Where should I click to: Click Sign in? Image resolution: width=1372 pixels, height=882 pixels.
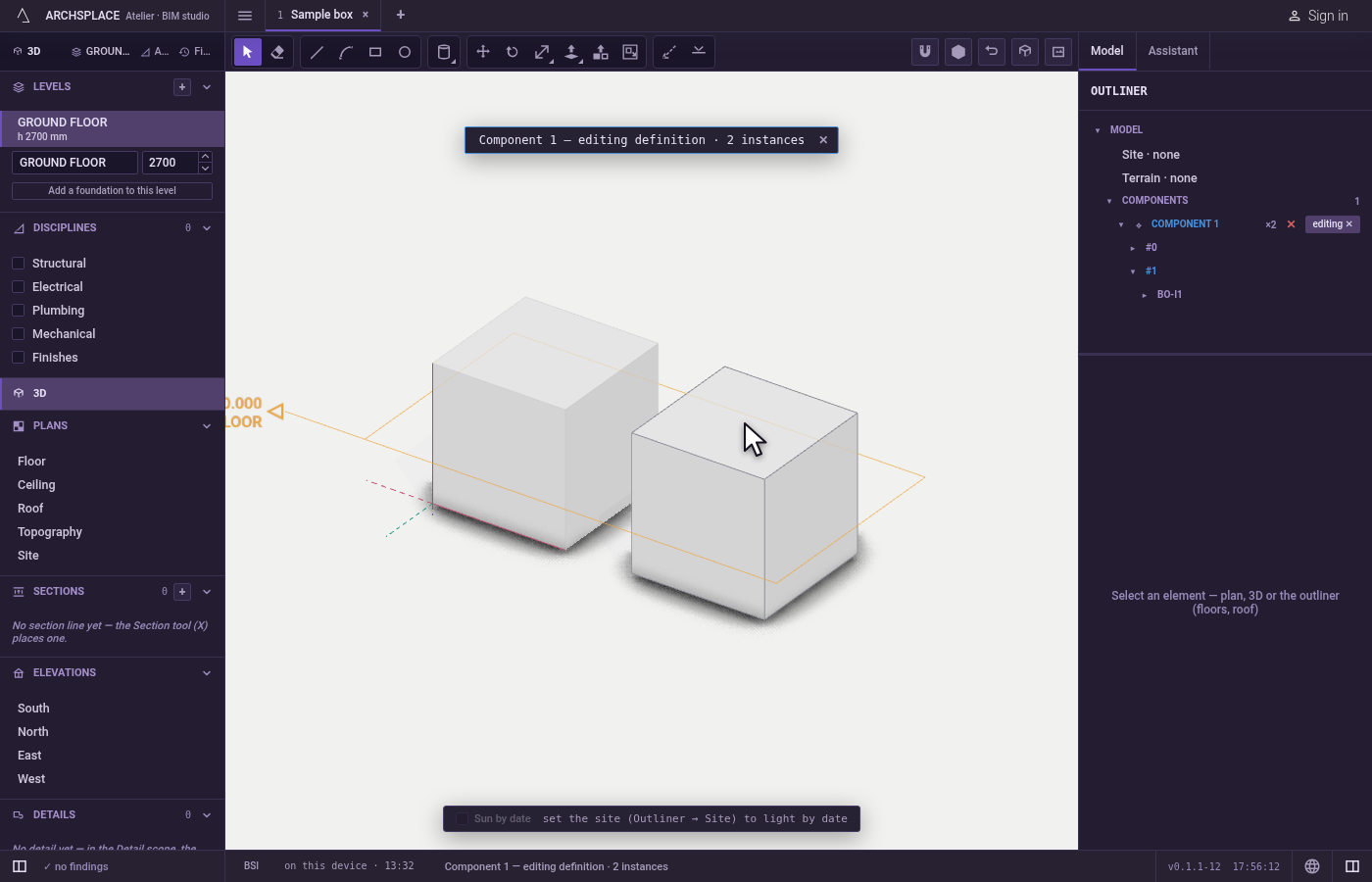pos(1318,16)
